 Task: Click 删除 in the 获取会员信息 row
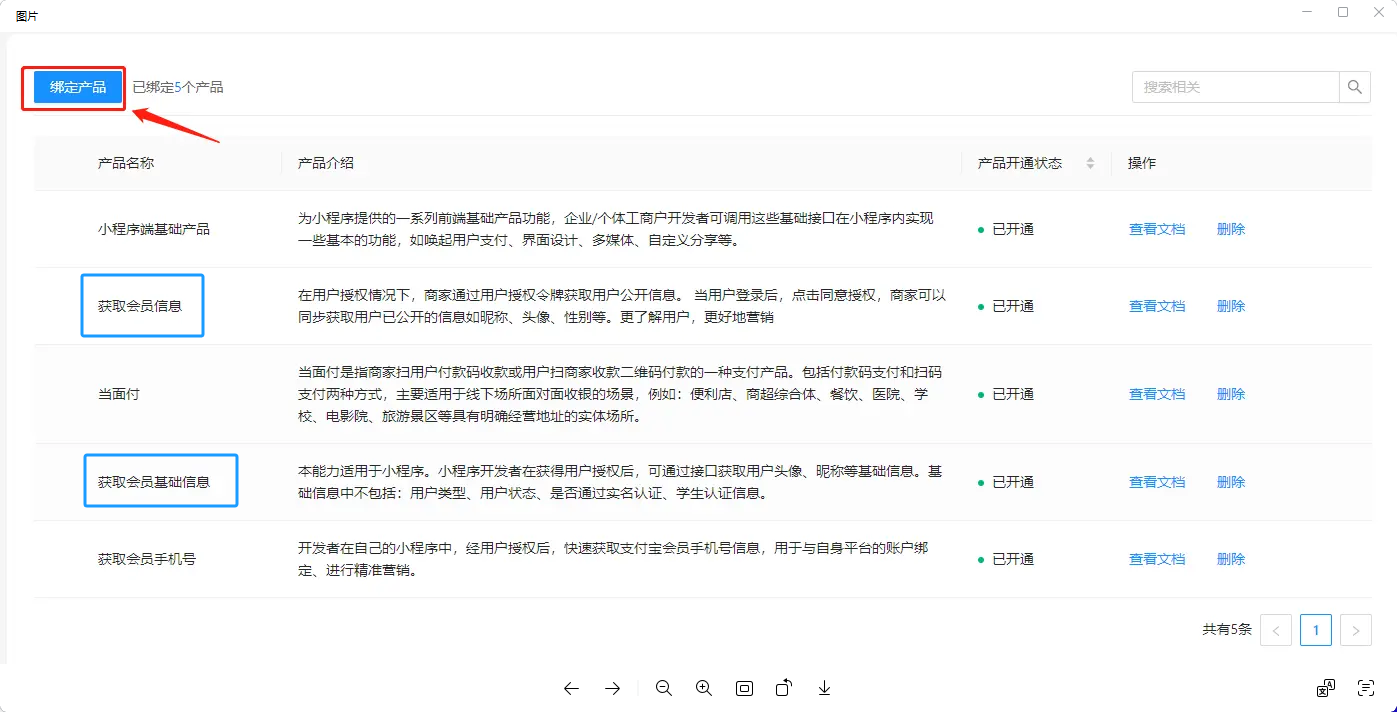tap(1230, 306)
